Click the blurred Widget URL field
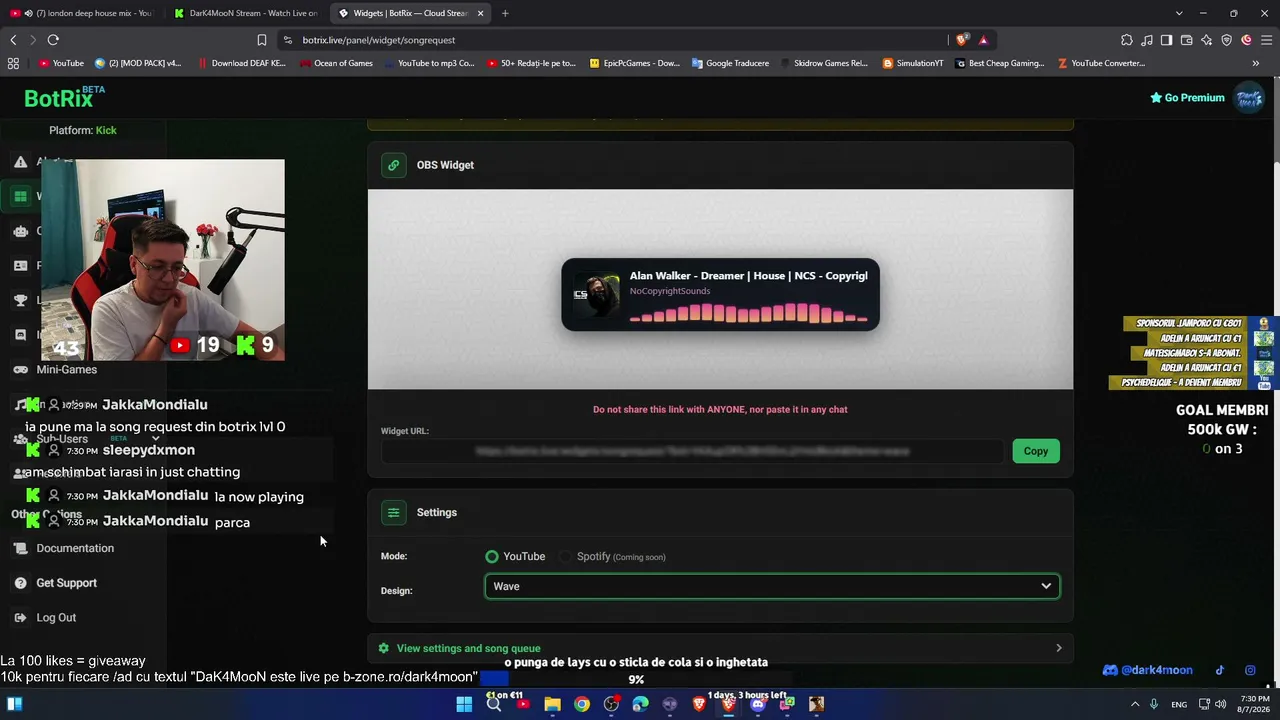The height and width of the screenshot is (720, 1280). point(692,451)
